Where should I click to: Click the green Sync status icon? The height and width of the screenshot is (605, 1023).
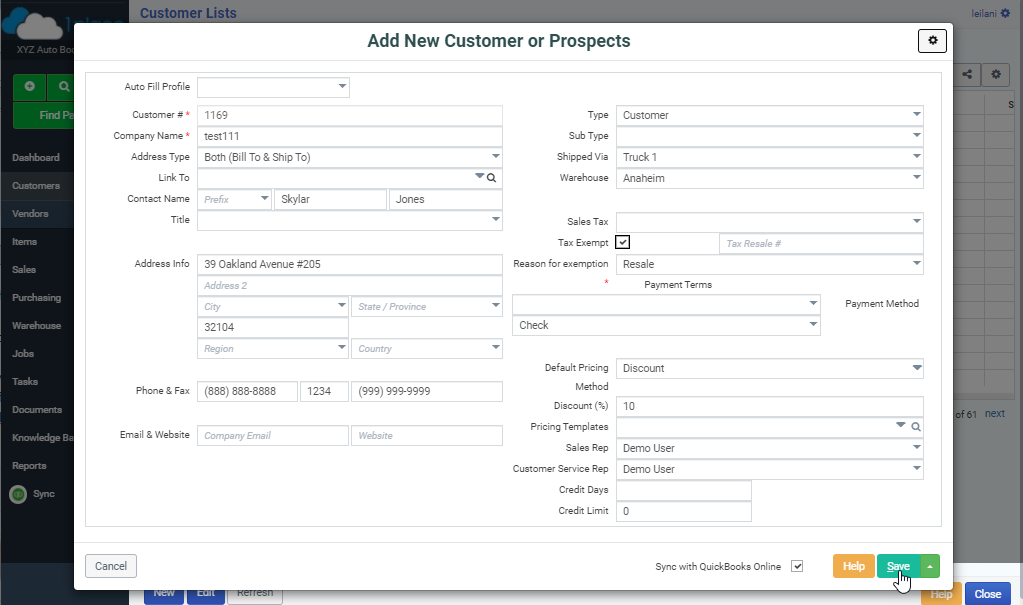pos(17,494)
